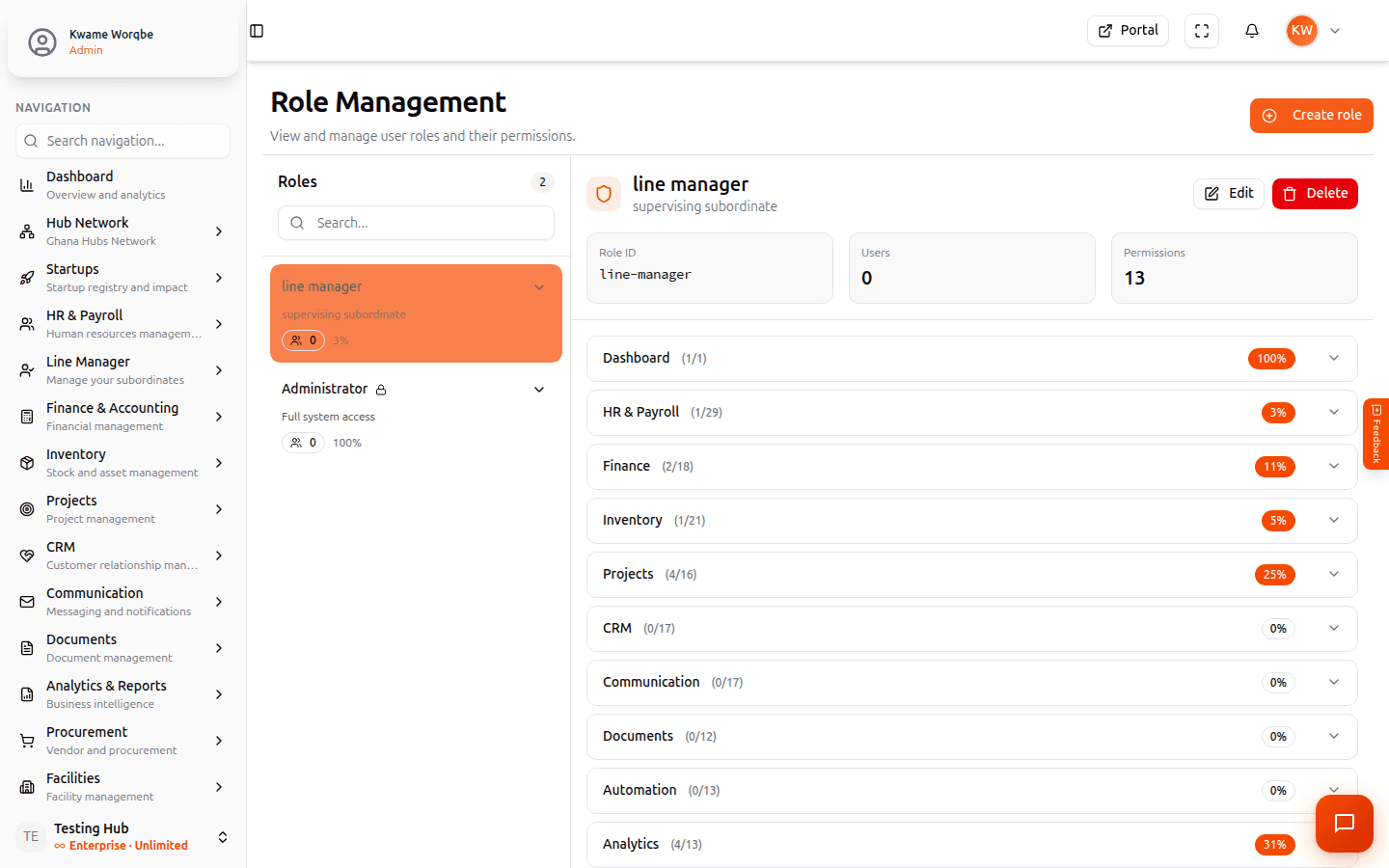Focus the Search navigation field
This screenshot has width=1389, height=868.
coord(123,141)
